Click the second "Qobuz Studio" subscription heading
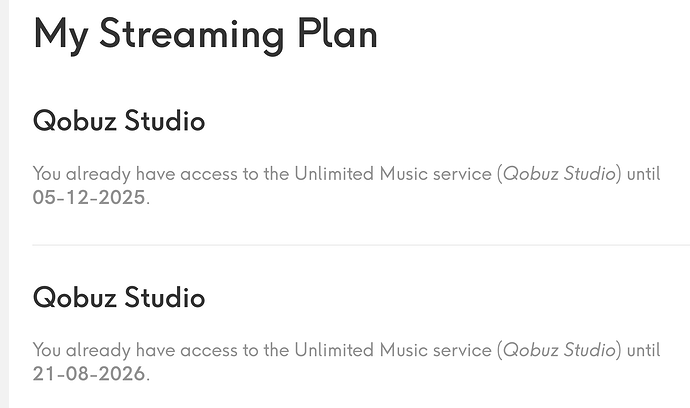Image resolution: width=690 pixels, height=408 pixels. pos(119,297)
